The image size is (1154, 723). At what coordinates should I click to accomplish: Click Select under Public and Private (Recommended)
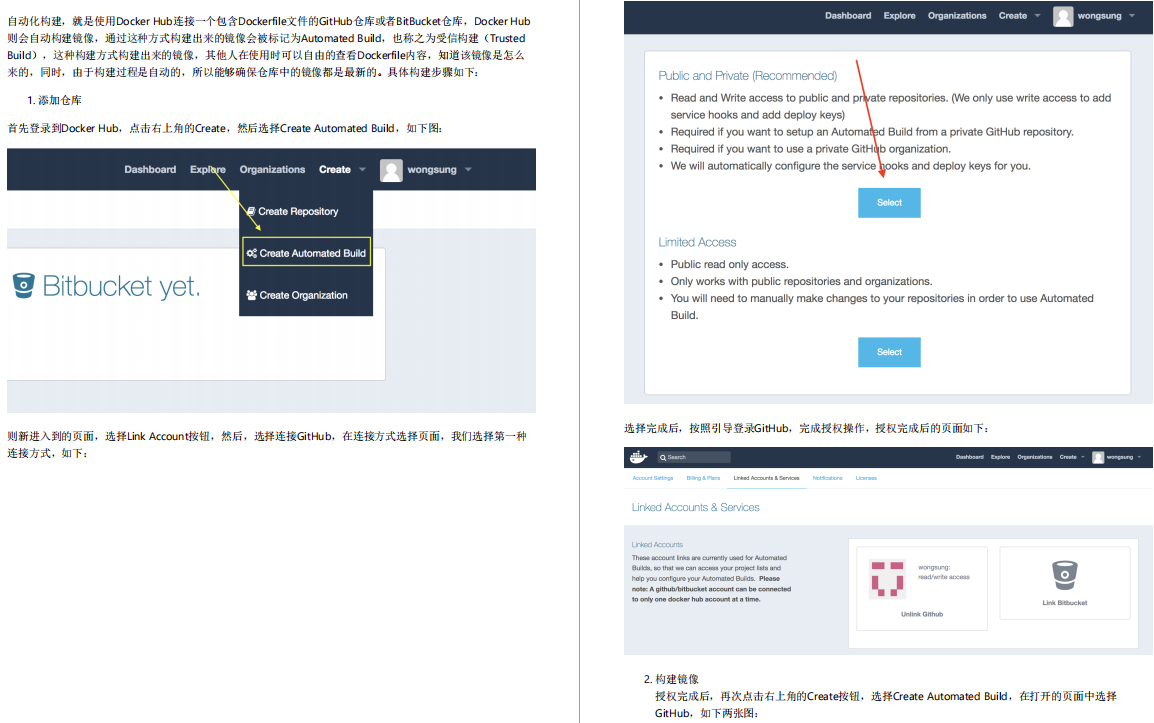[889, 202]
